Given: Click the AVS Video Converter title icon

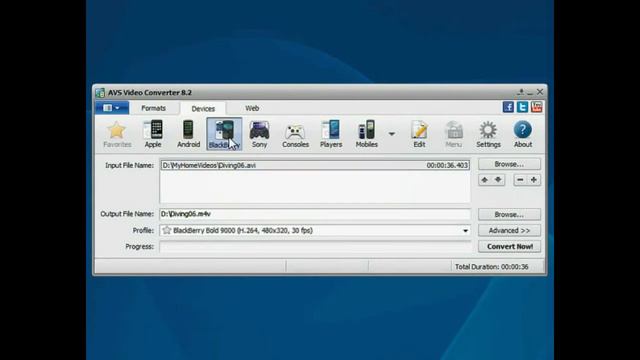Looking at the screenshot, I should [100, 93].
